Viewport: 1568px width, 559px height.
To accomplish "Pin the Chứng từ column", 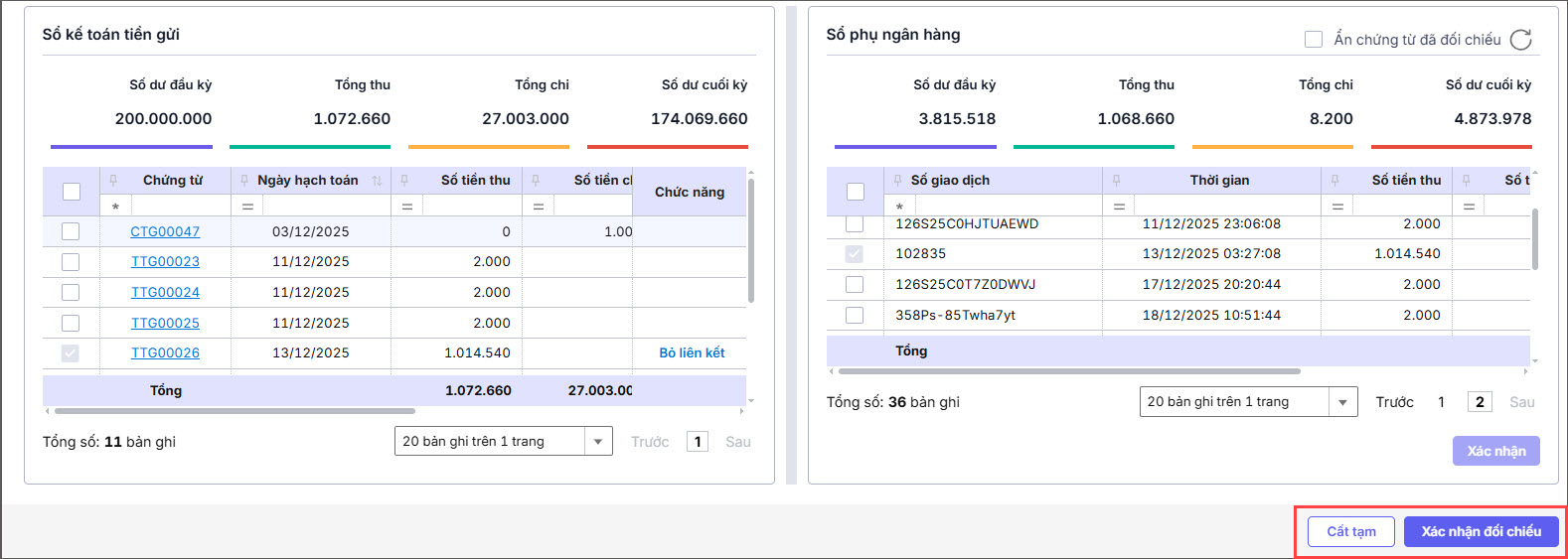I will 113,180.
